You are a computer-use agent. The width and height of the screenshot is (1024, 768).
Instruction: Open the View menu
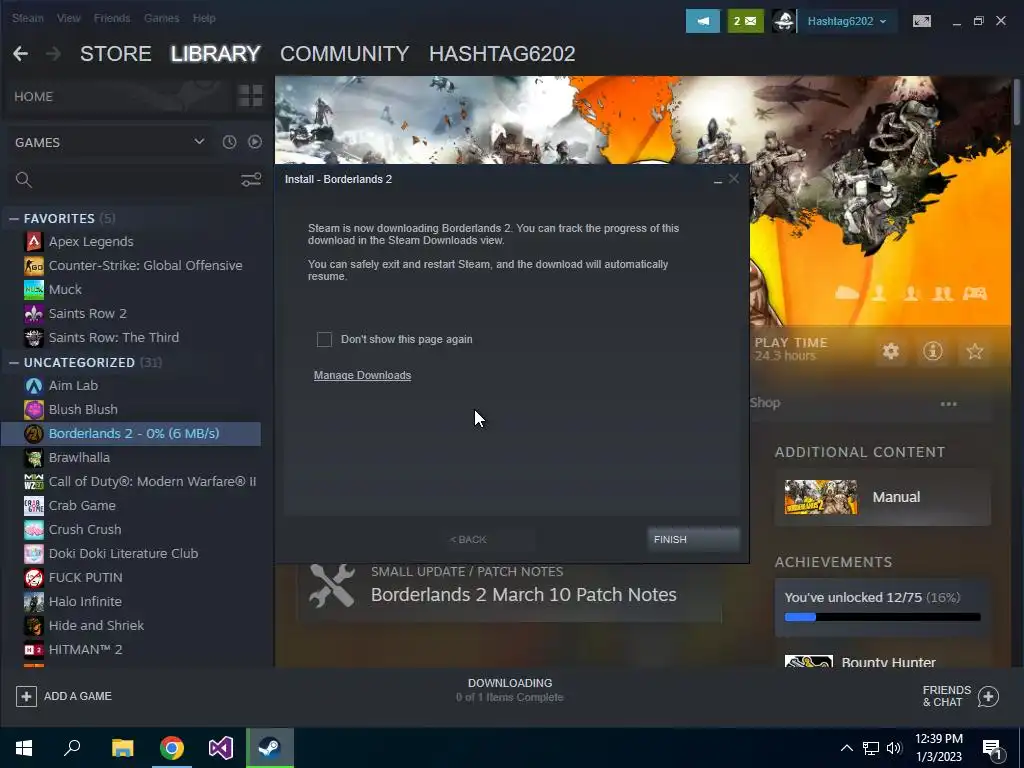pos(69,18)
